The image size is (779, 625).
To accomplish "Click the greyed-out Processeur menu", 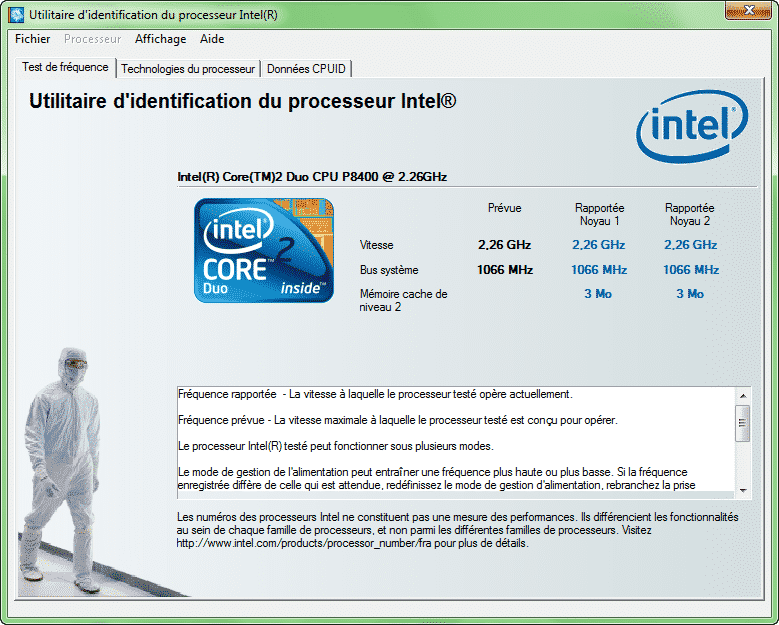I will coord(92,39).
